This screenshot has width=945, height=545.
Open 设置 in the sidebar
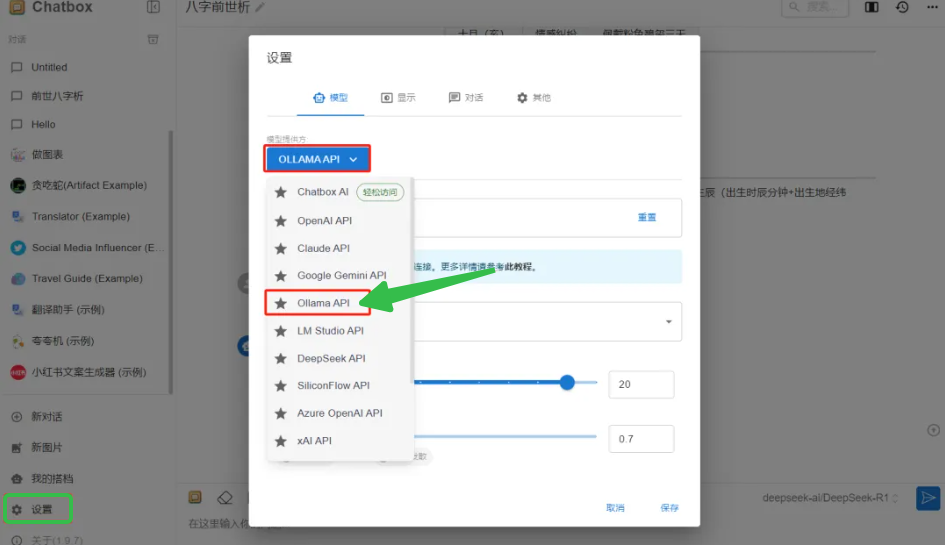tap(39, 509)
